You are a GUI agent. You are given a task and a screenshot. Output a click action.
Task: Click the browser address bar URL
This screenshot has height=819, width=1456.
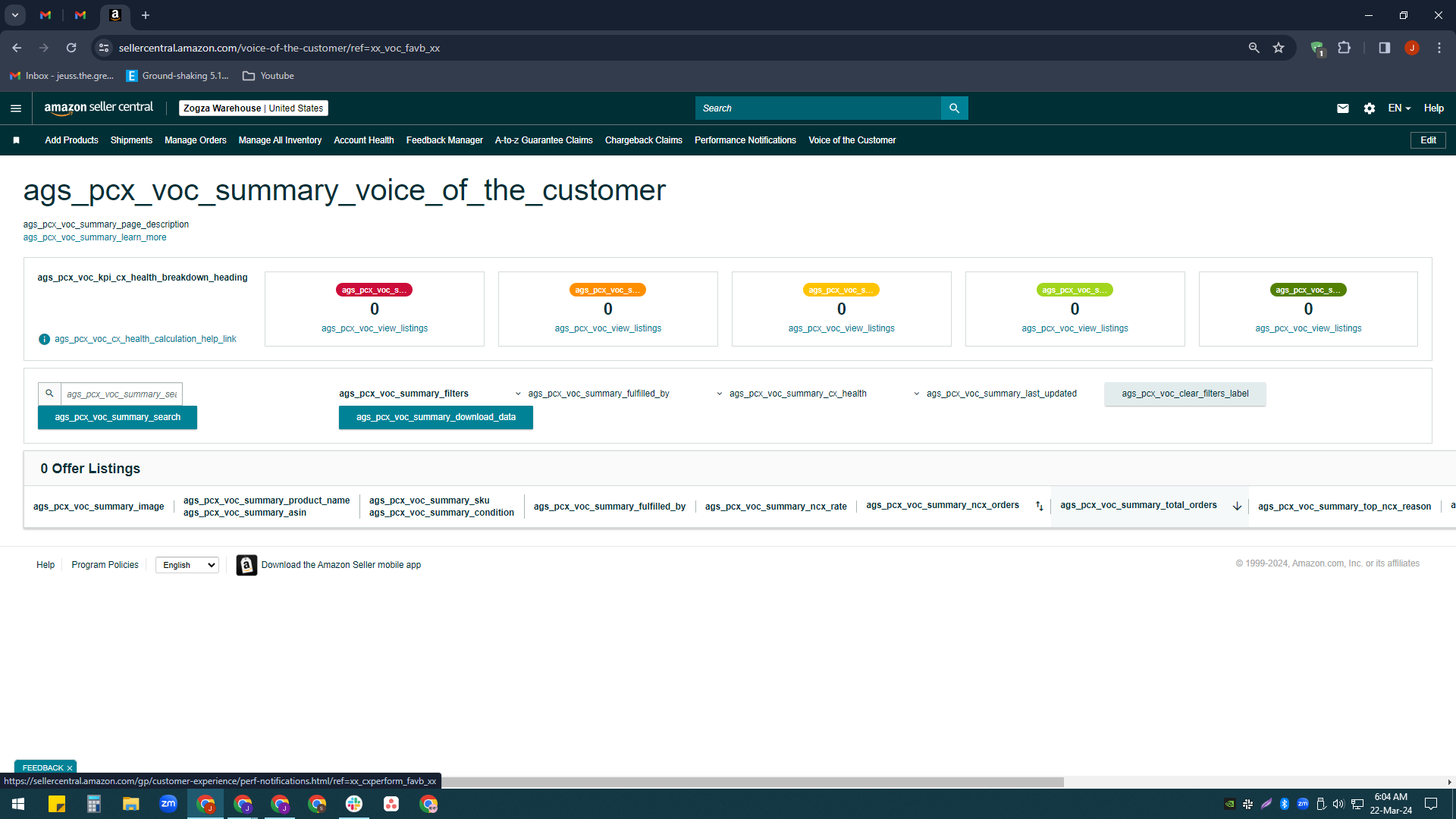(x=279, y=48)
